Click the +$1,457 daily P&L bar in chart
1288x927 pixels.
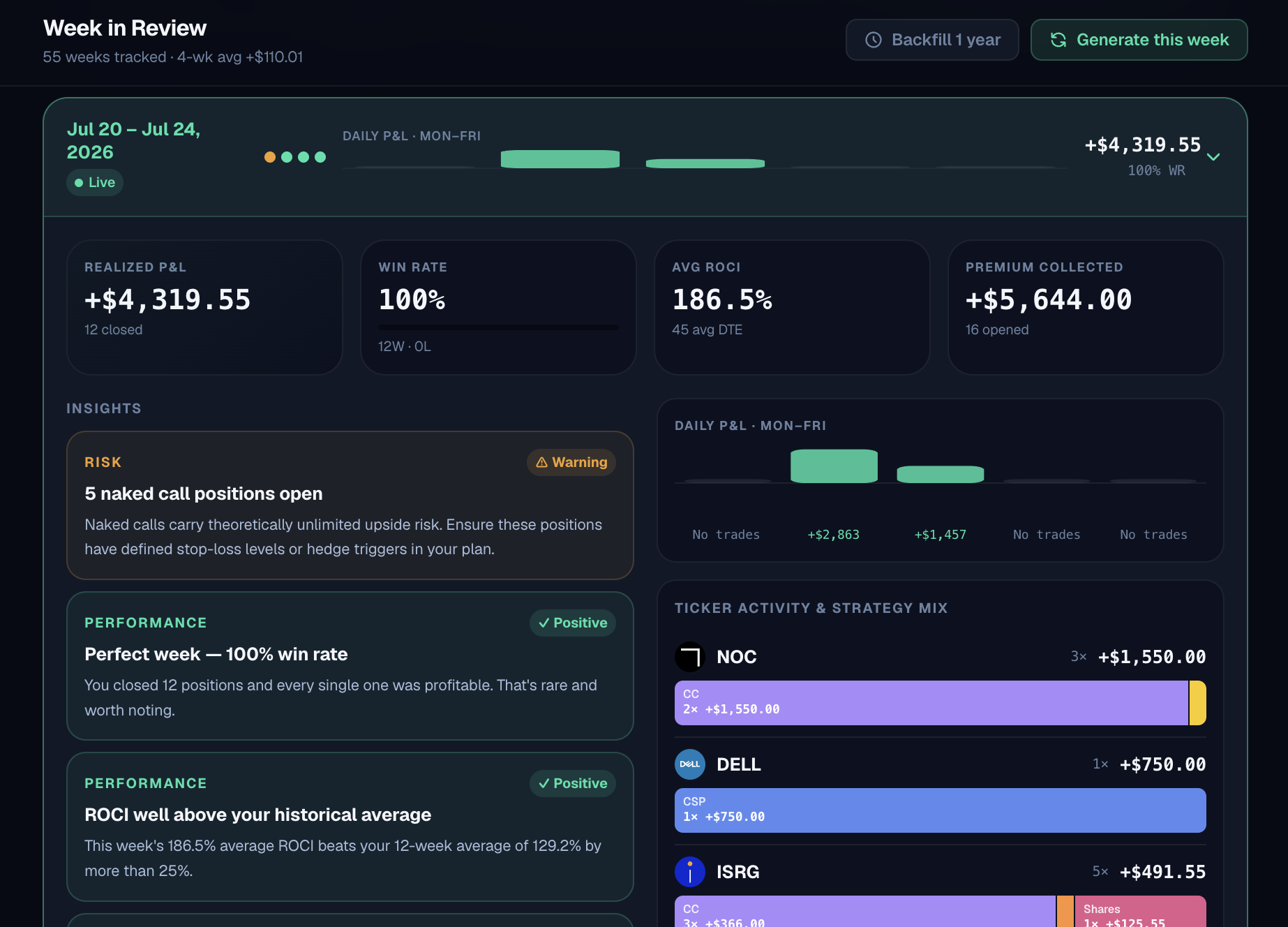(941, 475)
